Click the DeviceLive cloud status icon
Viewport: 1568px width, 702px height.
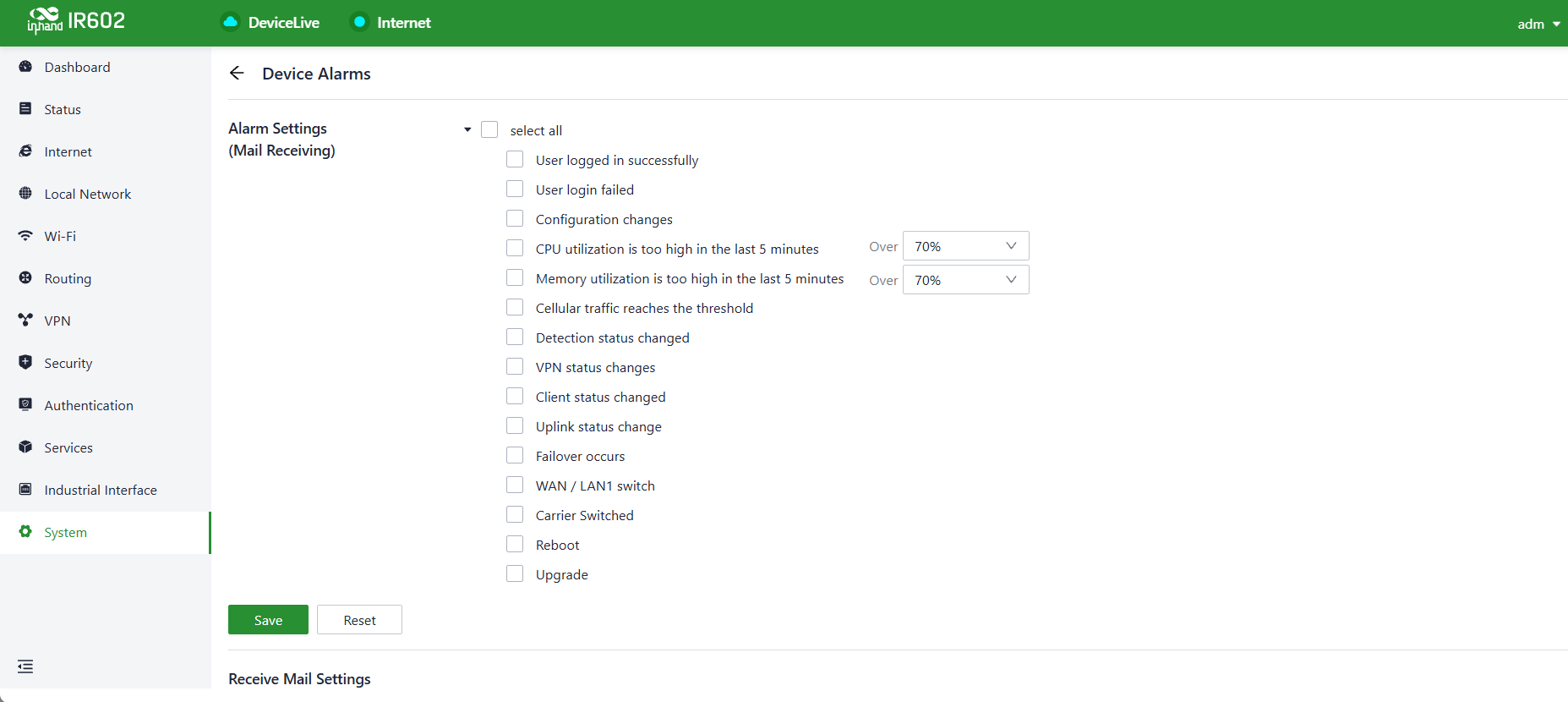tap(230, 22)
